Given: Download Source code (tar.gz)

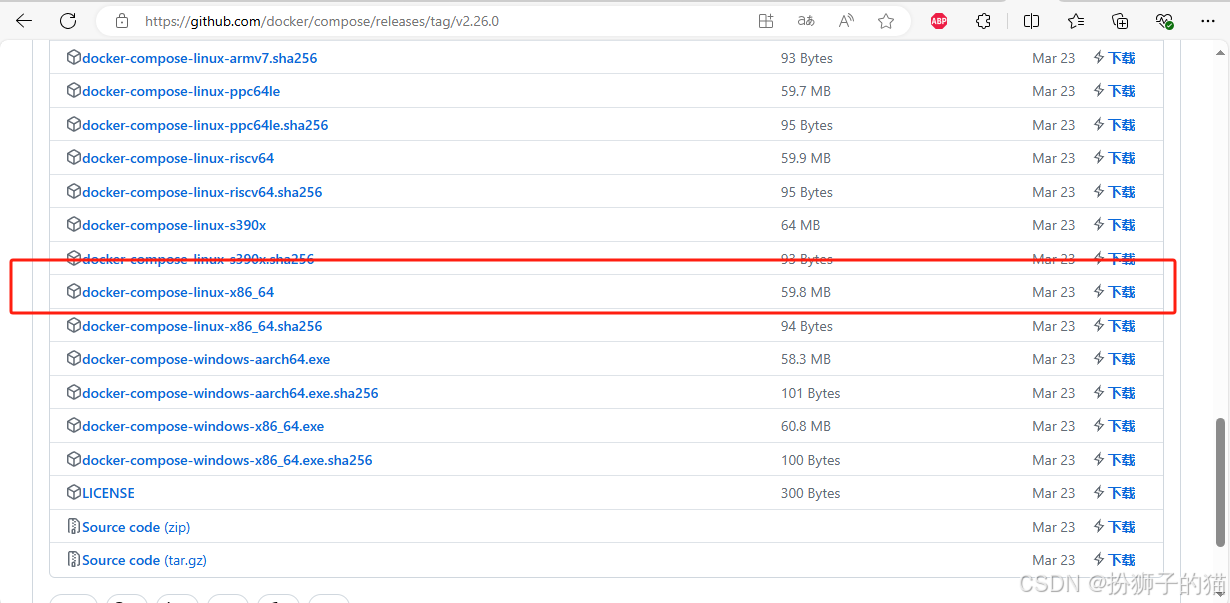Looking at the screenshot, I should pos(144,560).
